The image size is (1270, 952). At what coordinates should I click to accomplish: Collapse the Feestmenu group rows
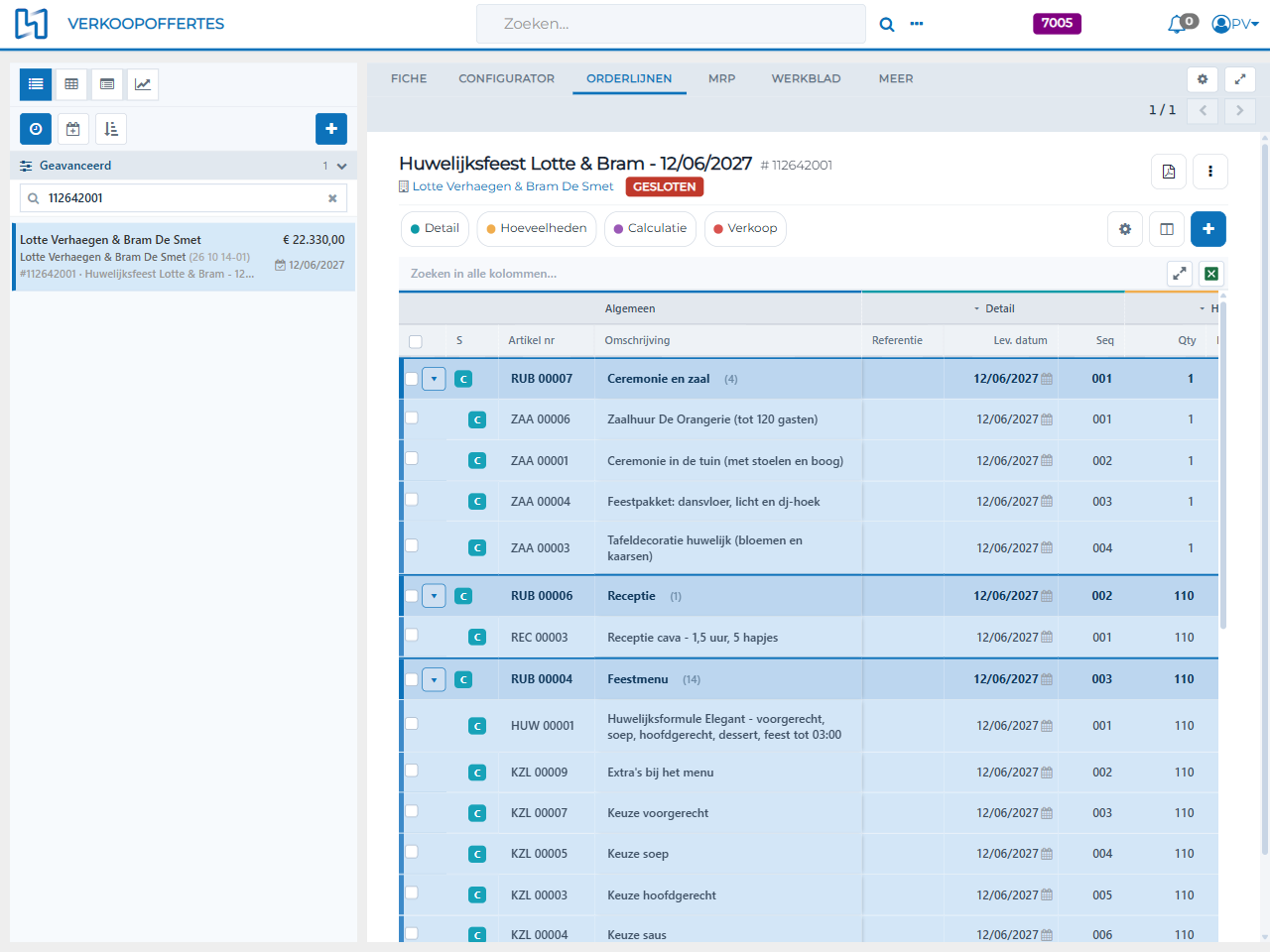point(434,679)
